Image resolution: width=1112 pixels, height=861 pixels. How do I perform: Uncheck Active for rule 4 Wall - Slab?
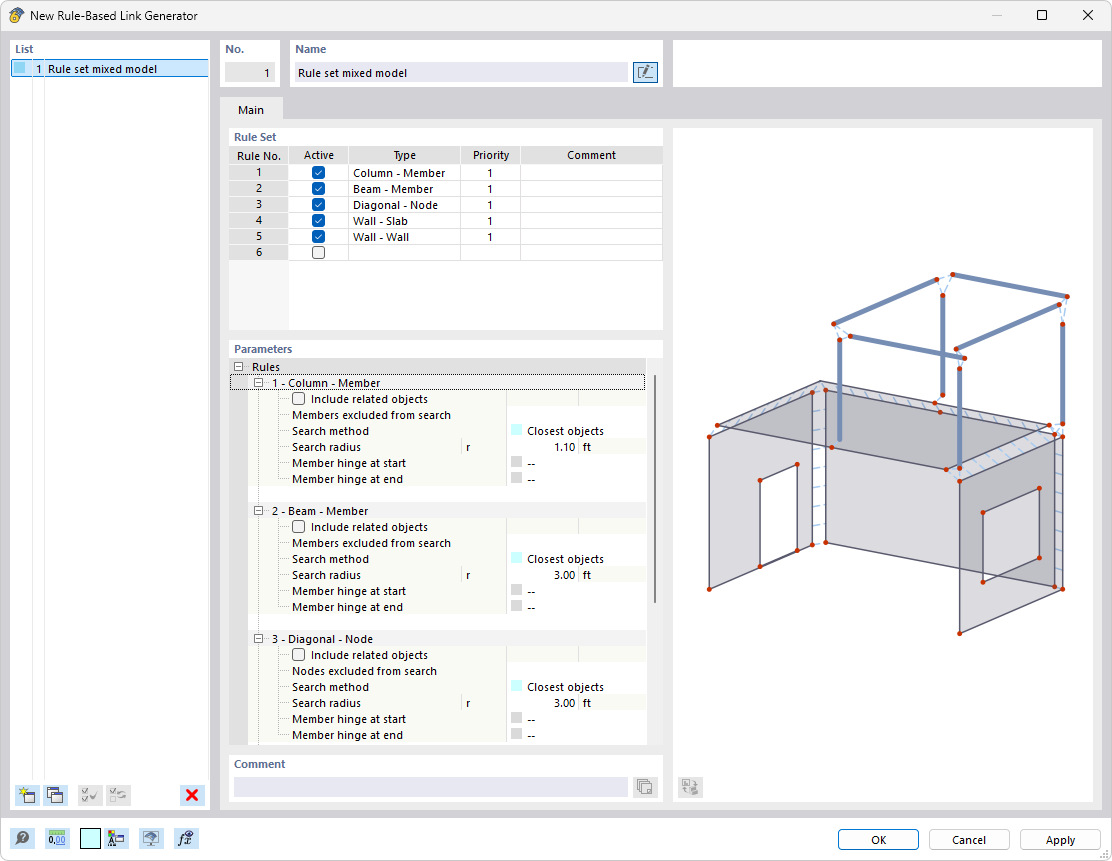pos(318,221)
